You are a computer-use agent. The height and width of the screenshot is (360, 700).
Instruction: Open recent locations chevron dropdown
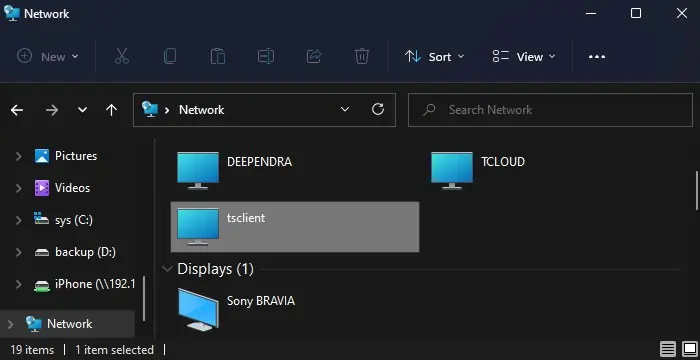pyautogui.click(x=82, y=110)
